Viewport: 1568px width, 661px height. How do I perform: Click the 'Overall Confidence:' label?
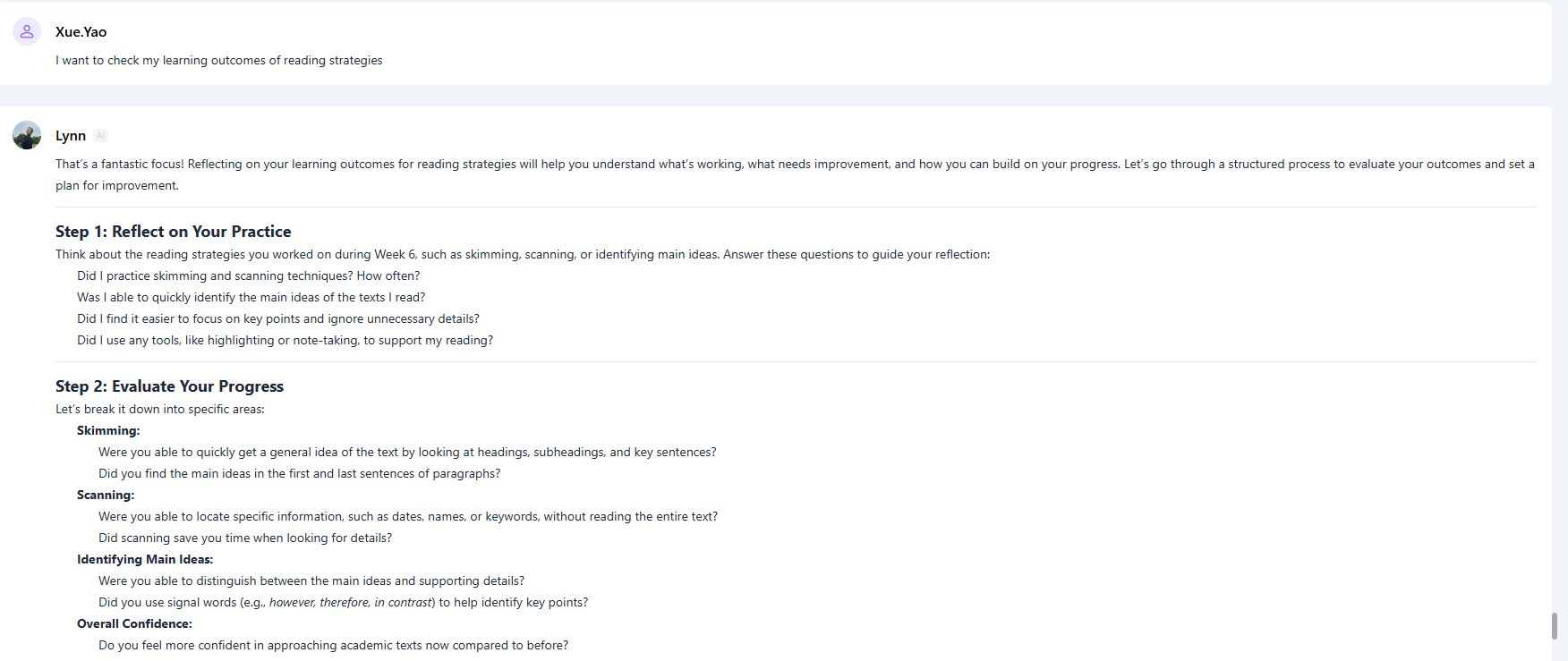[134, 623]
